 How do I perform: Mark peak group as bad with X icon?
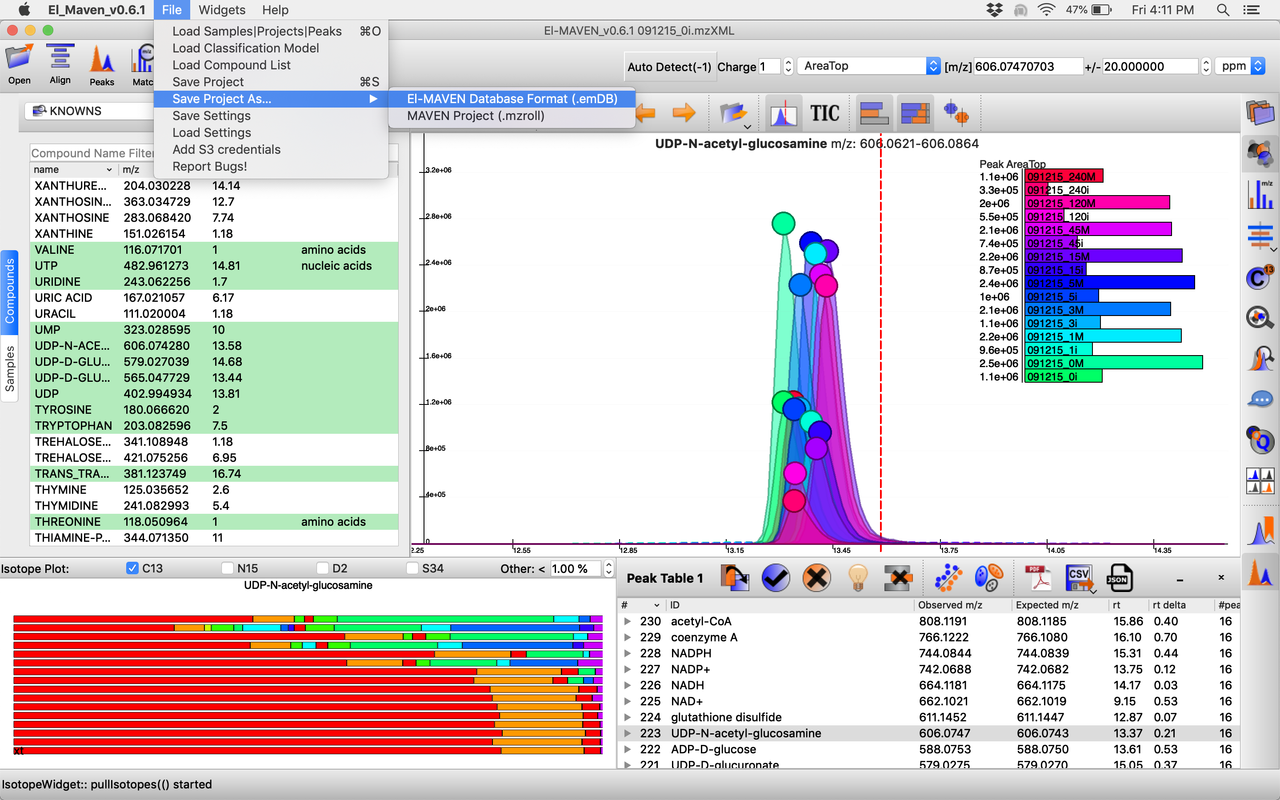pyautogui.click(x=817, y=577)
